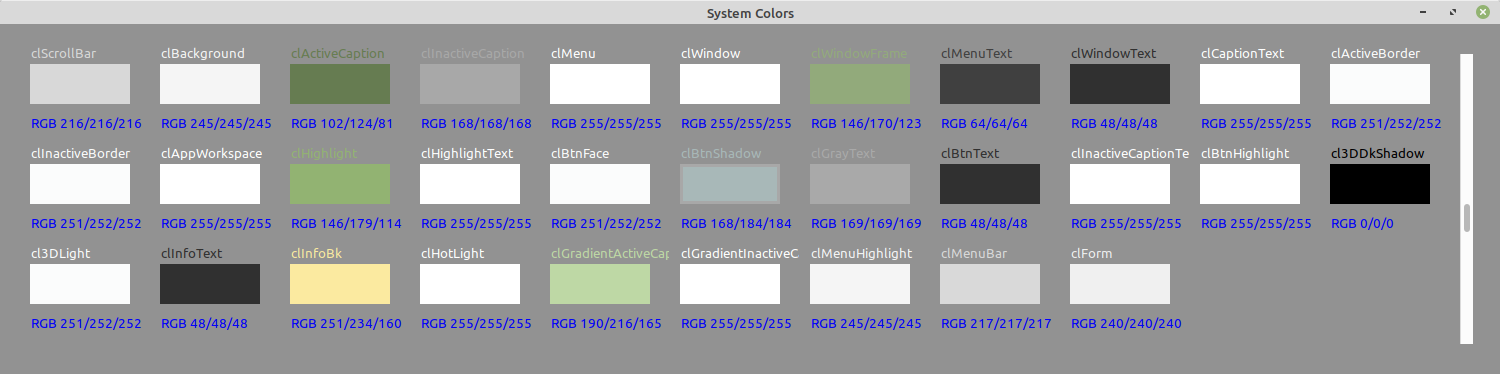Click the clScrollBar color swatch

click(x=80, y=84)
